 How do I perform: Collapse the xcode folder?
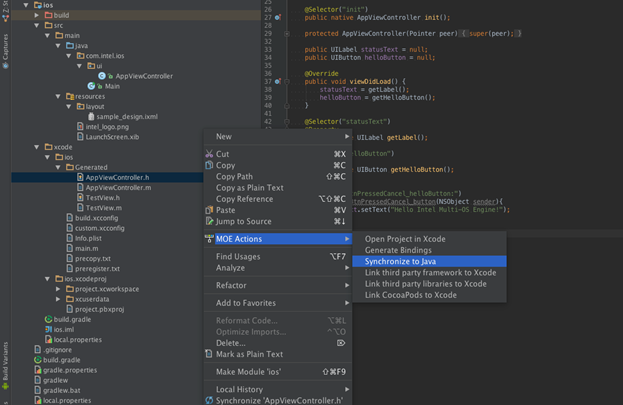tap(37, 147)
